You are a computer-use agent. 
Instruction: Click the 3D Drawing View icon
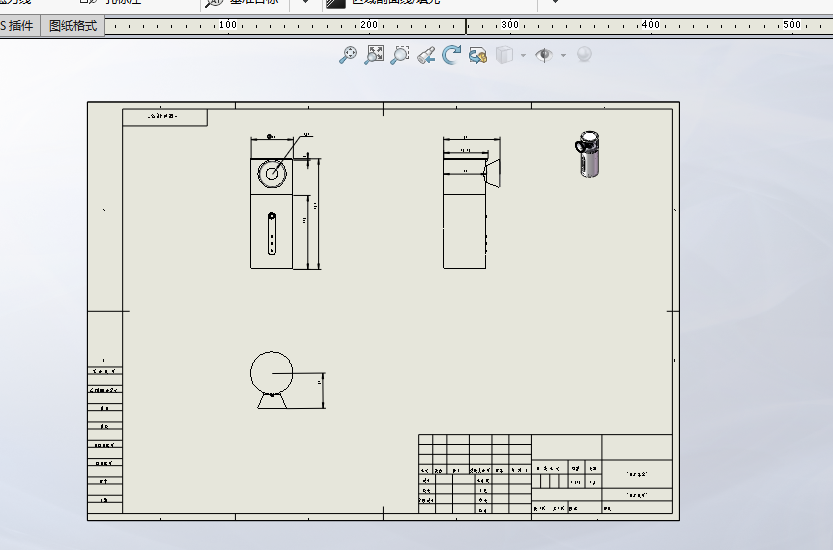click(478, 55)
